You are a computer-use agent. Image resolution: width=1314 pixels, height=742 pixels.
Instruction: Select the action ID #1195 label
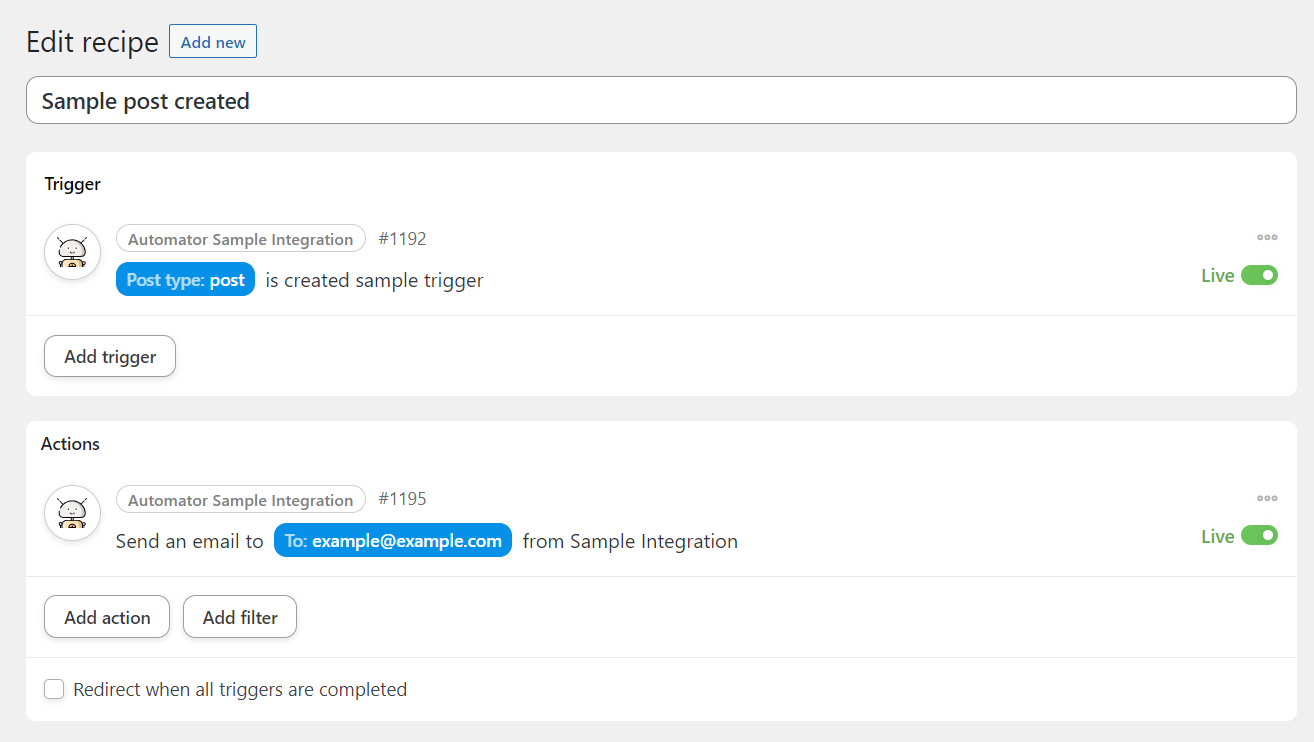pyautogui.click(x=402, y=499)
